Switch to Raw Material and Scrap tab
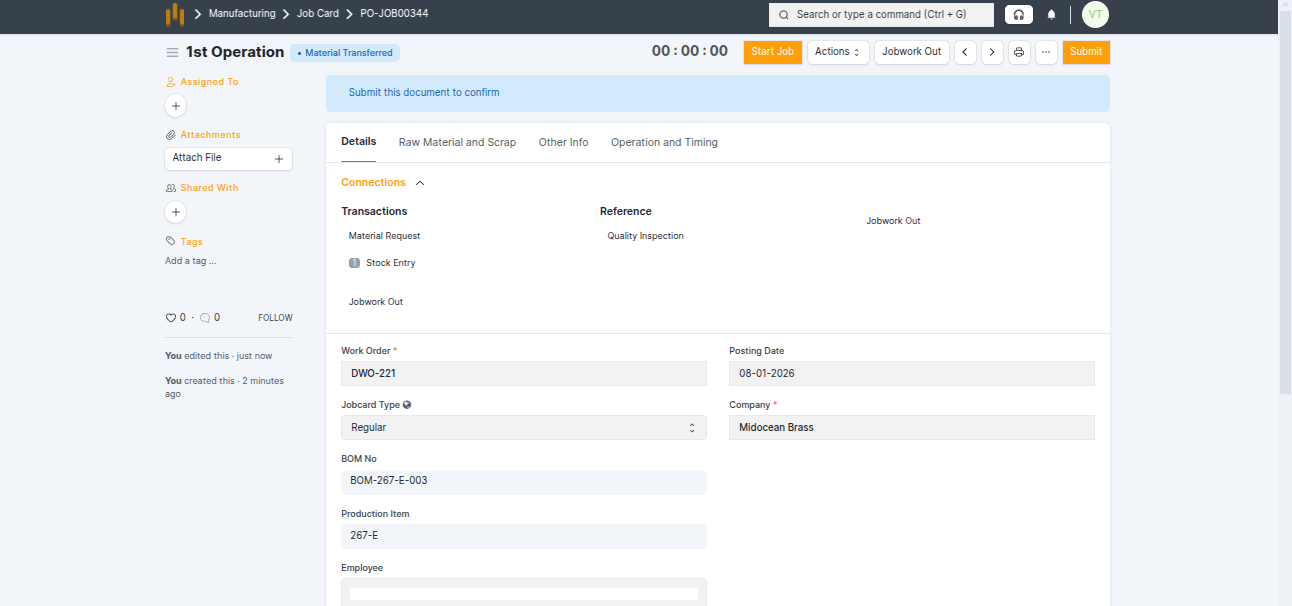 457,142
